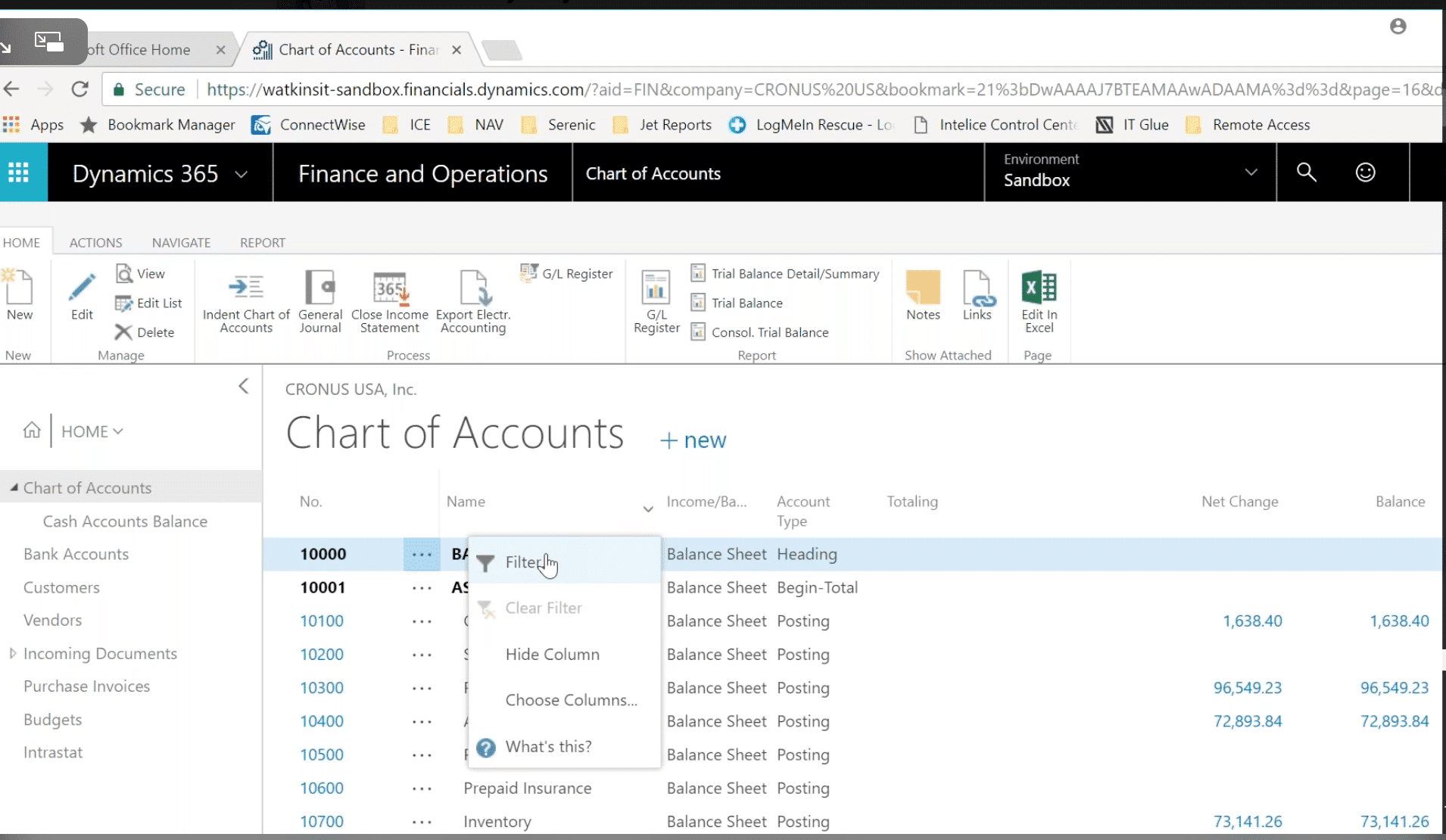Go back in browser history
The image size is (1446, 840).
click(x=11, y=89)
